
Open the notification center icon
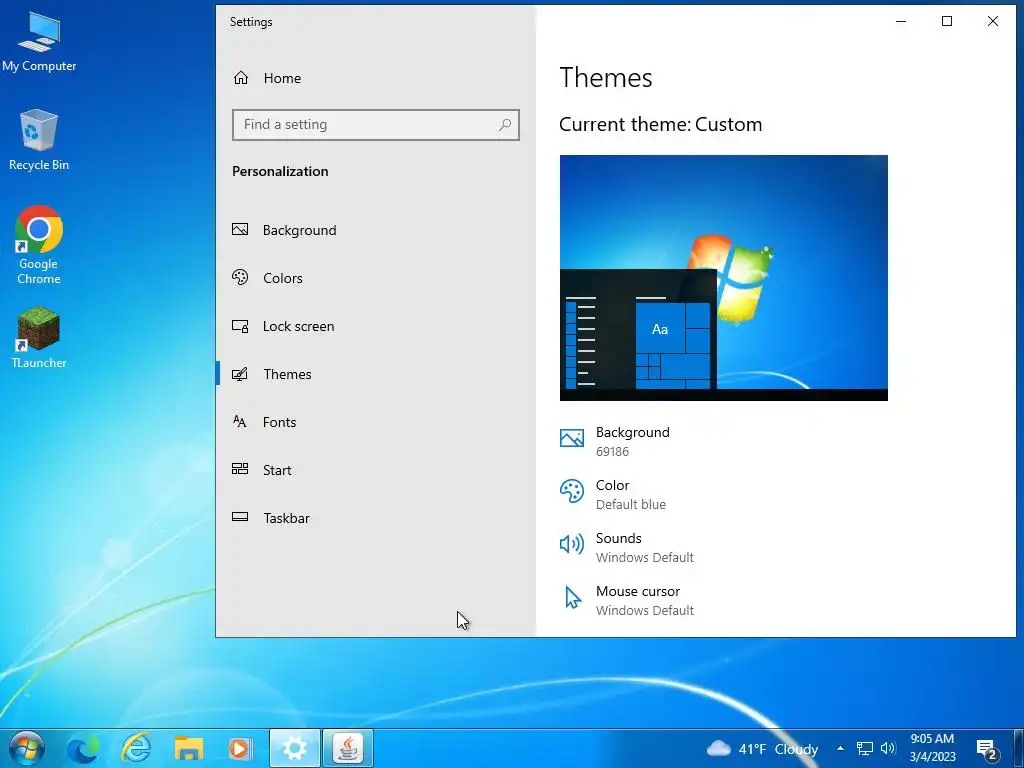987,749
